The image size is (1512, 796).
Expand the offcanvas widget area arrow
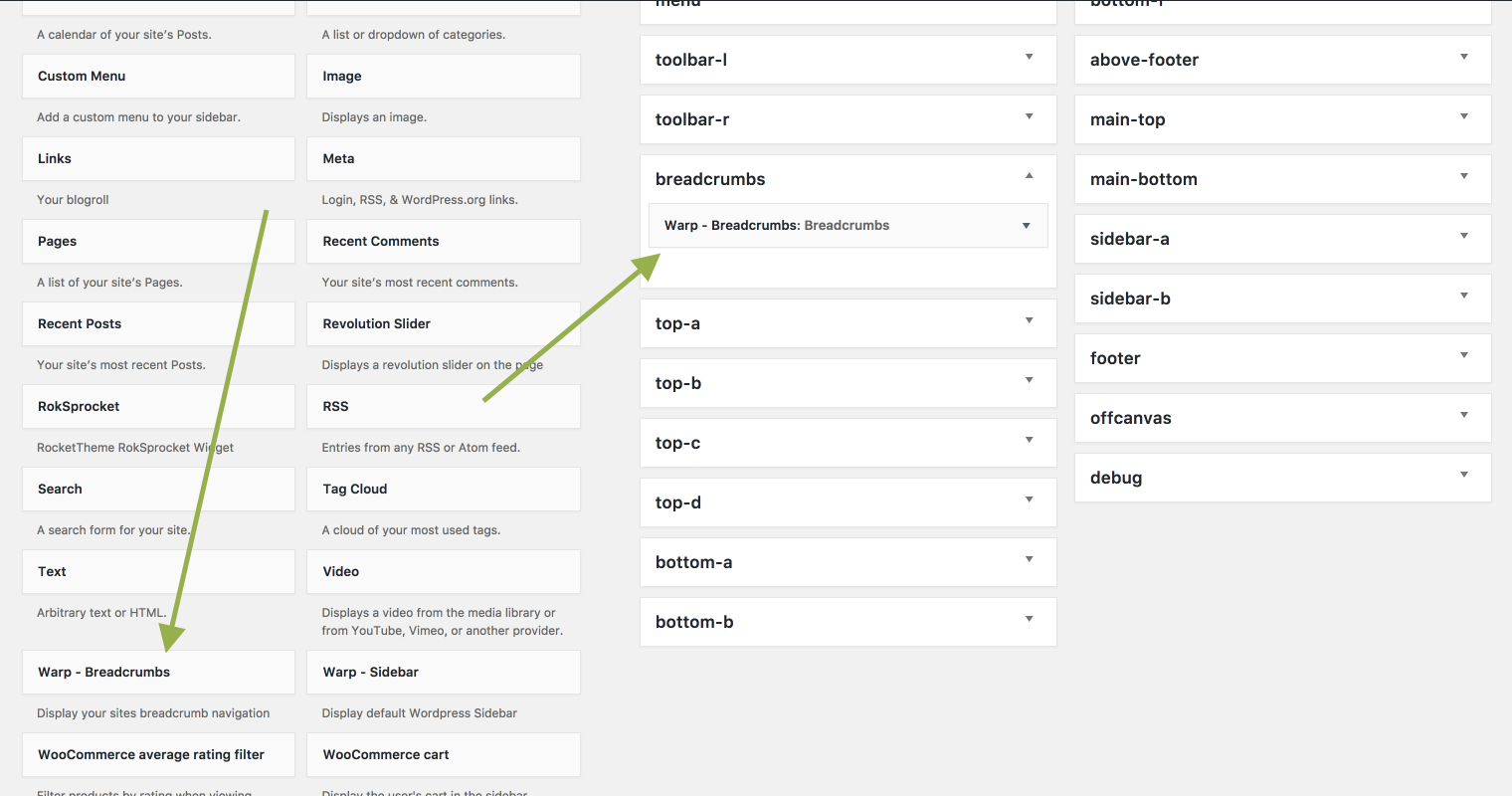[1464, 415]
